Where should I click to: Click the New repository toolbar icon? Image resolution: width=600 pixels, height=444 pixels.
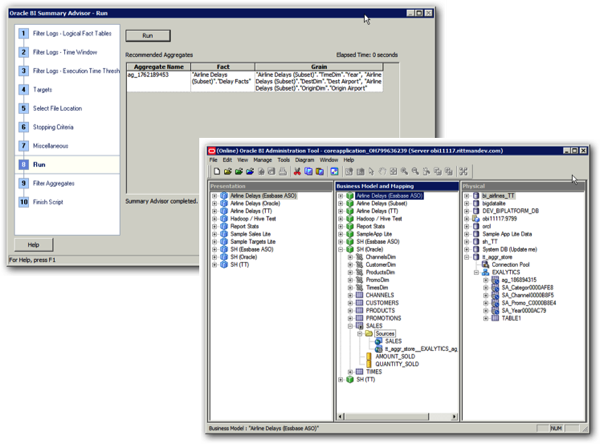point(217,171)
